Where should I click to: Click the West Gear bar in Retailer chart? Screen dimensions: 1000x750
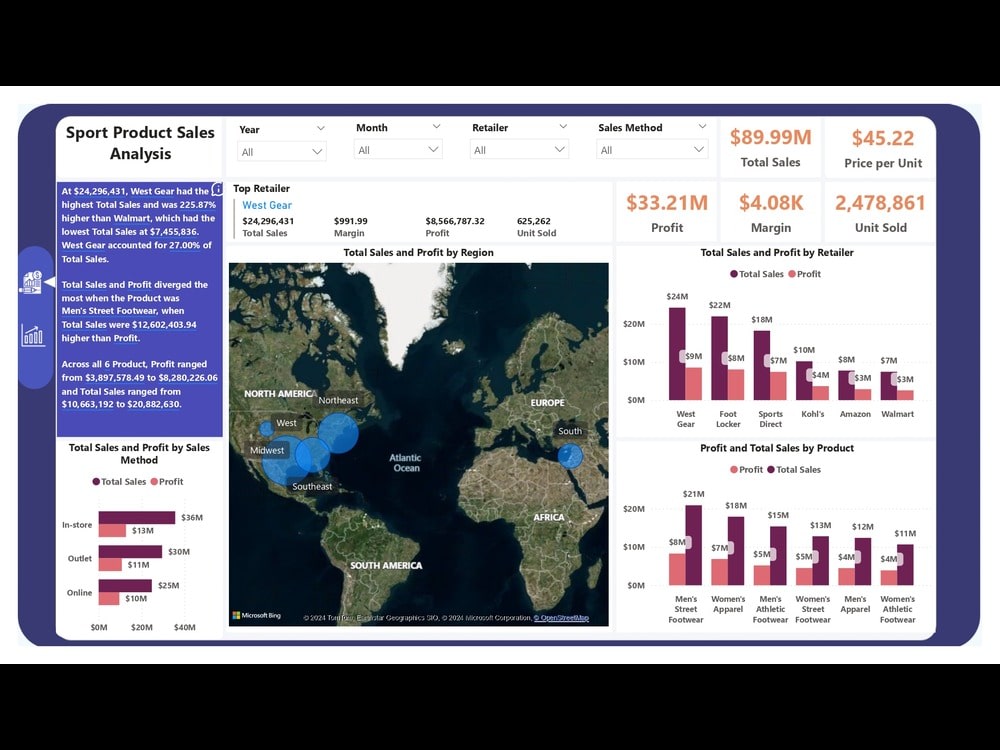679,350
